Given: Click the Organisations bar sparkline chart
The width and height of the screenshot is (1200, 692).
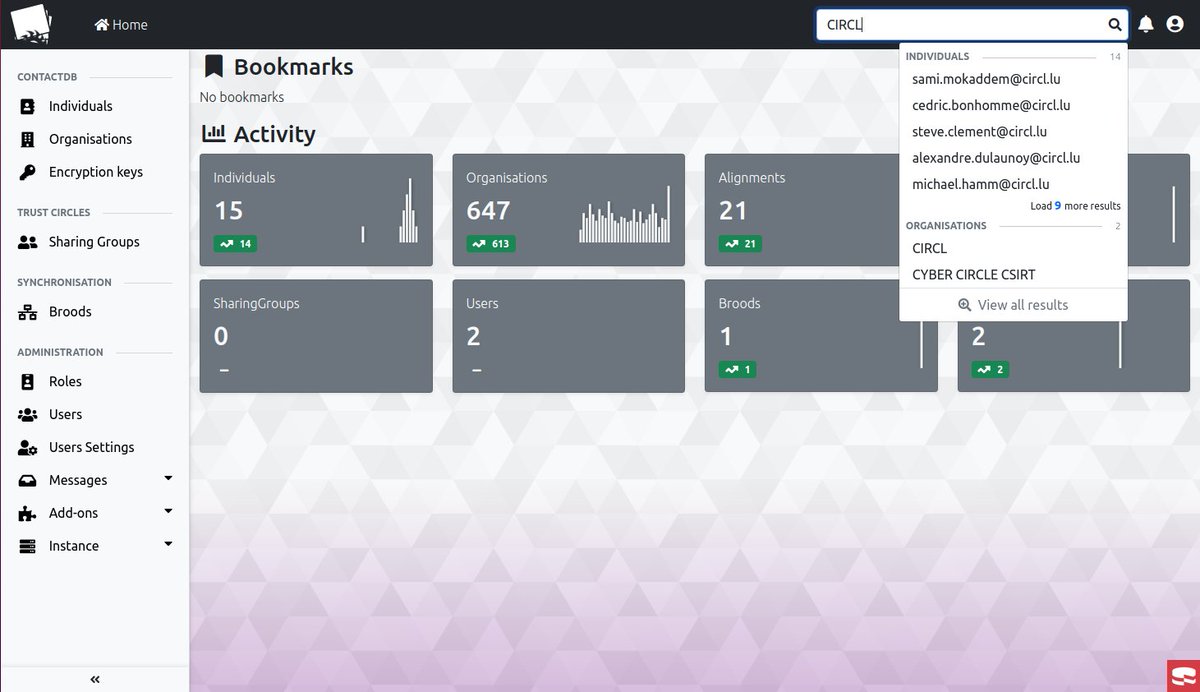Looking at the screenshot, I should pyautogui.click(x=624, y=214).
